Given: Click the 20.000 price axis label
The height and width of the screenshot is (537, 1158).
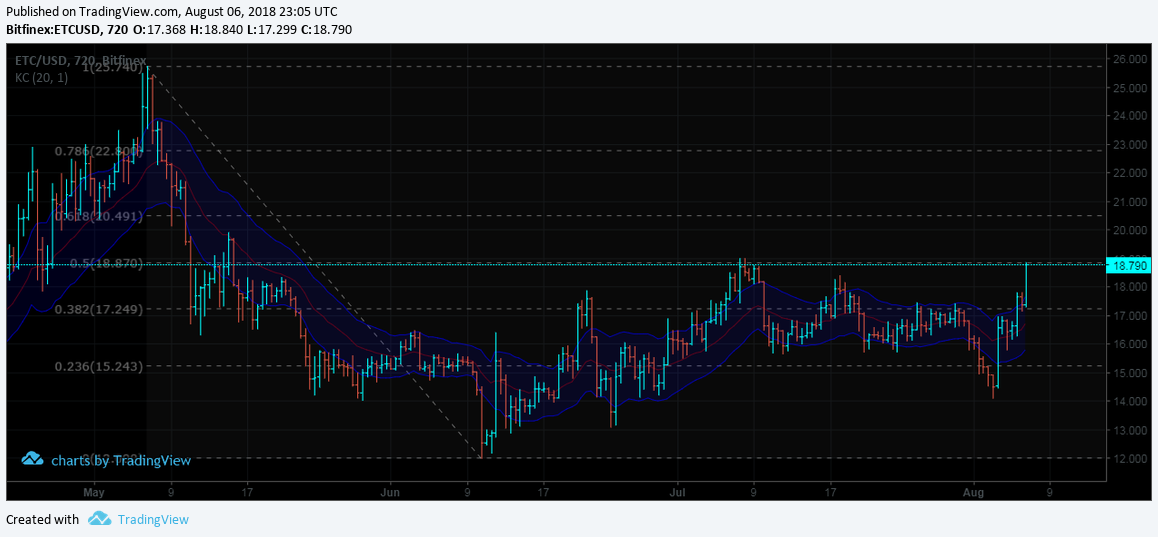Looking at the screenshot, I should pos(1130,230).
